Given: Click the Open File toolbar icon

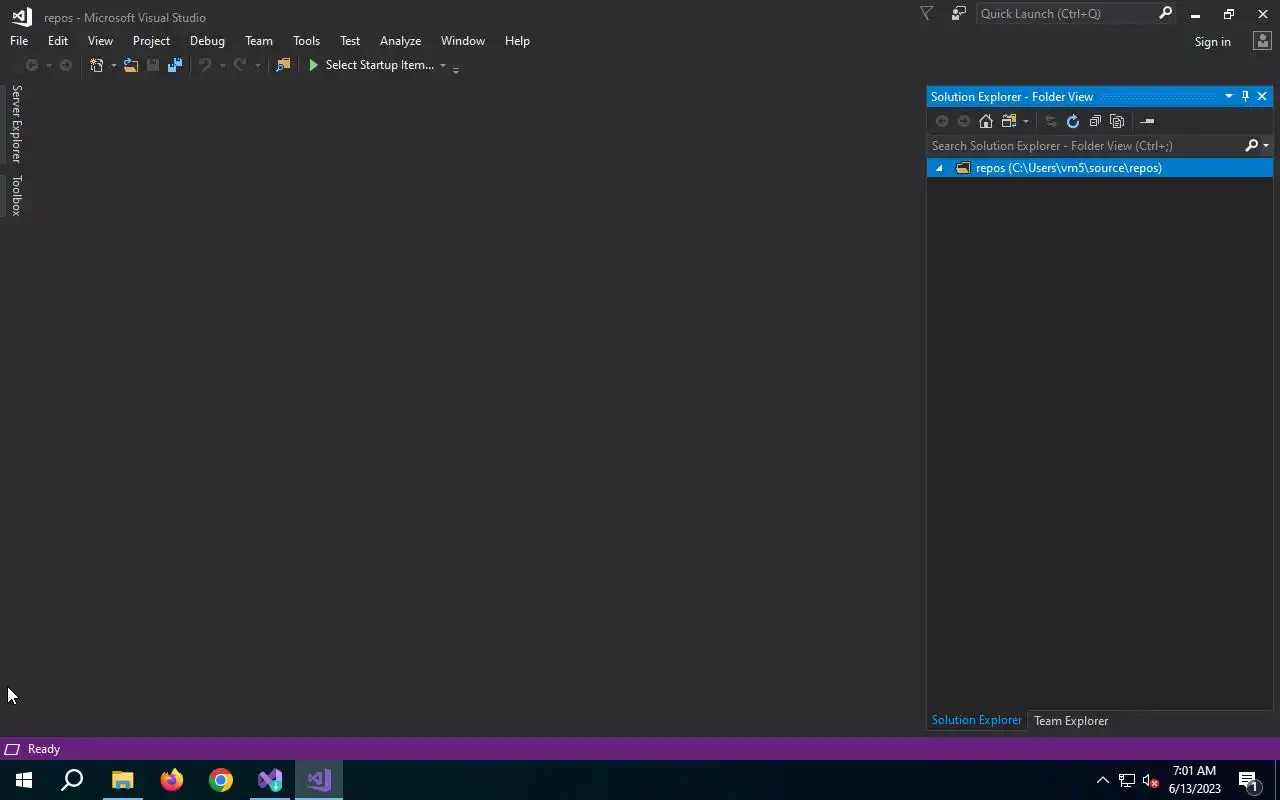Looking at the screenshot, I should coord(131,65).
